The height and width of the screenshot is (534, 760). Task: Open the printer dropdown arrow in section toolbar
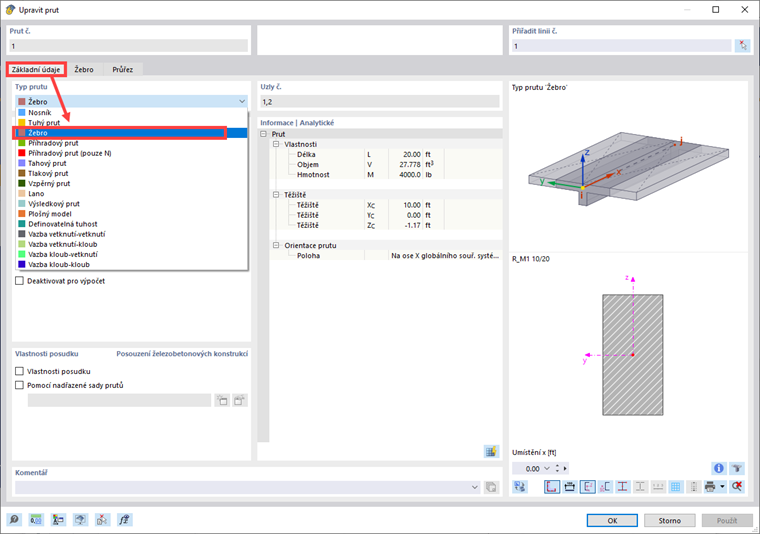[x=722, y=486]
